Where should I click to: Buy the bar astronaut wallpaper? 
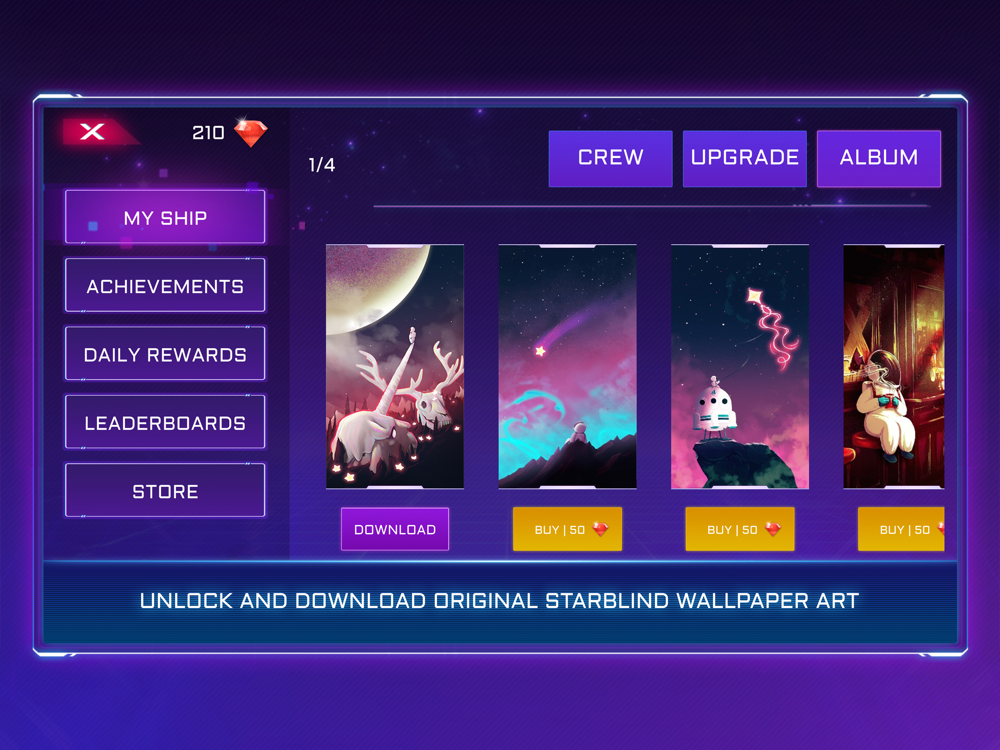[901, 529]
